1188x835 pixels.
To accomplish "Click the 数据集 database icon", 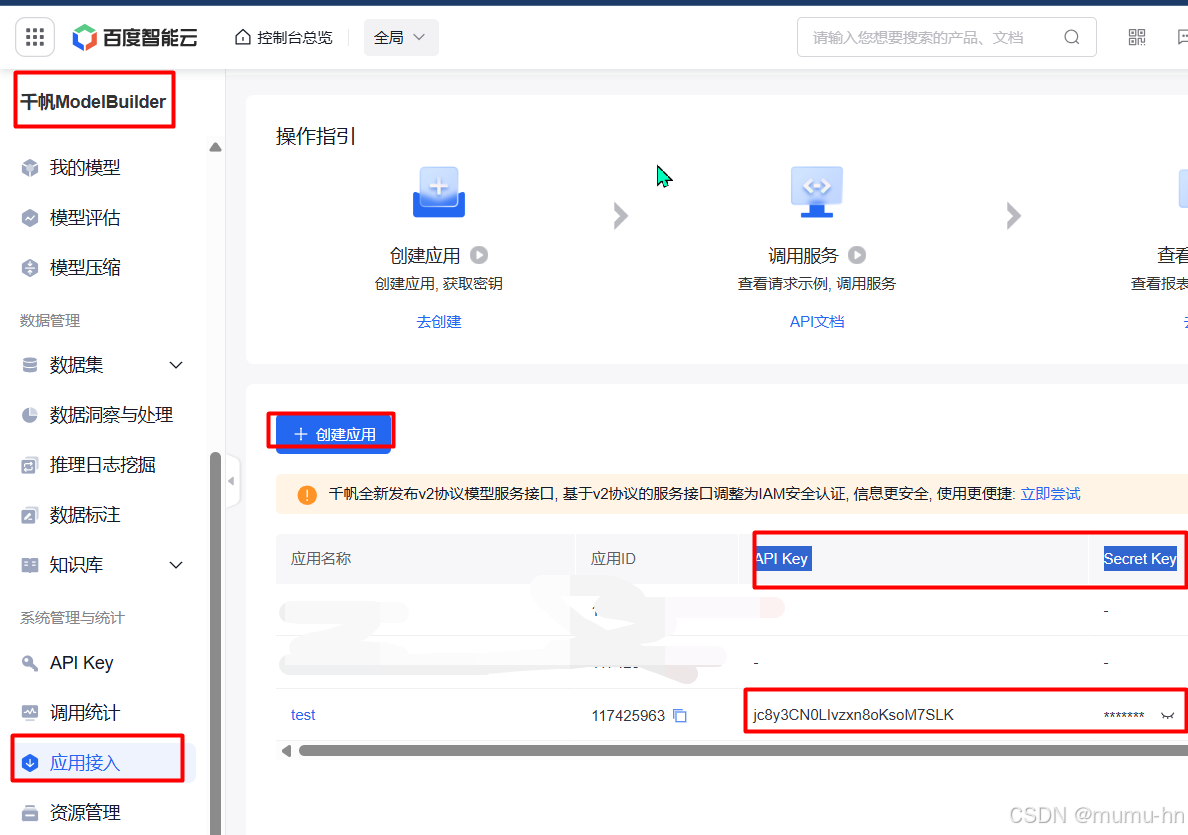I will pyautogui.click(x=30, y=365).
